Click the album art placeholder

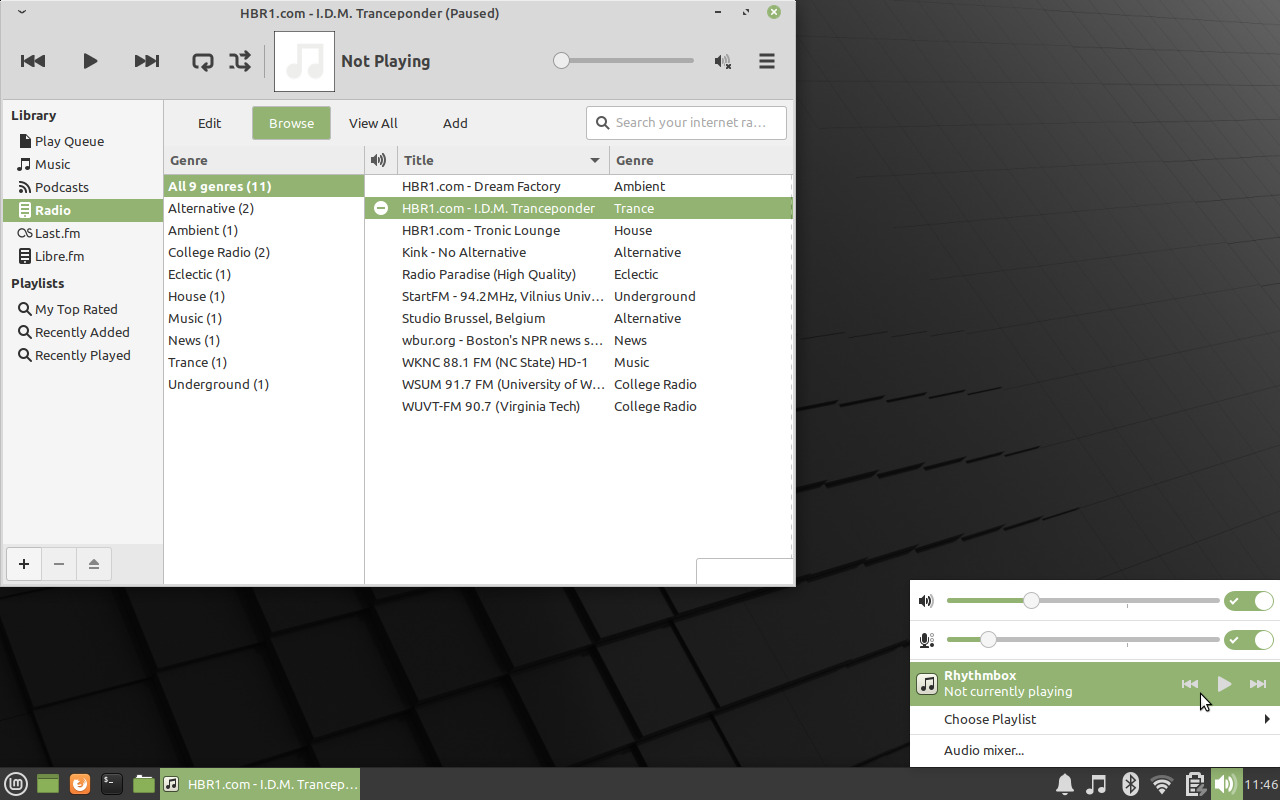coord(305,61)
